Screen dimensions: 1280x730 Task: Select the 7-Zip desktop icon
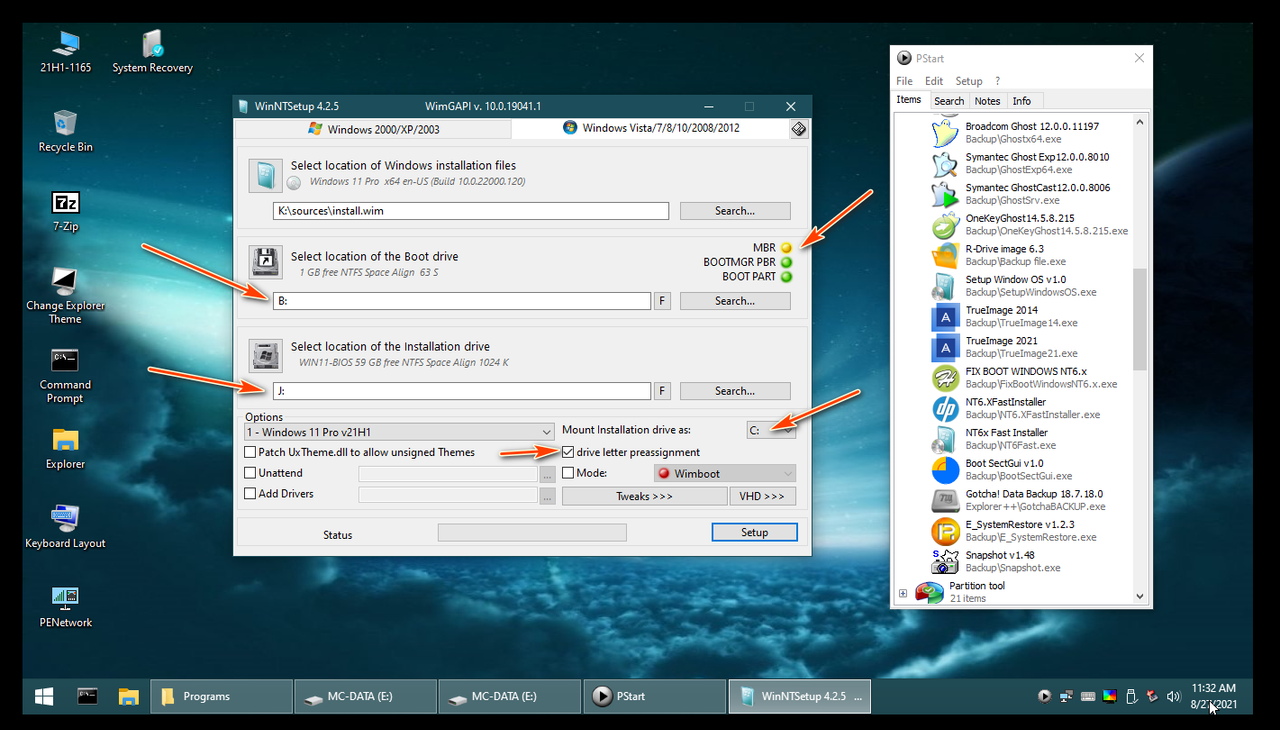point(65,210)
